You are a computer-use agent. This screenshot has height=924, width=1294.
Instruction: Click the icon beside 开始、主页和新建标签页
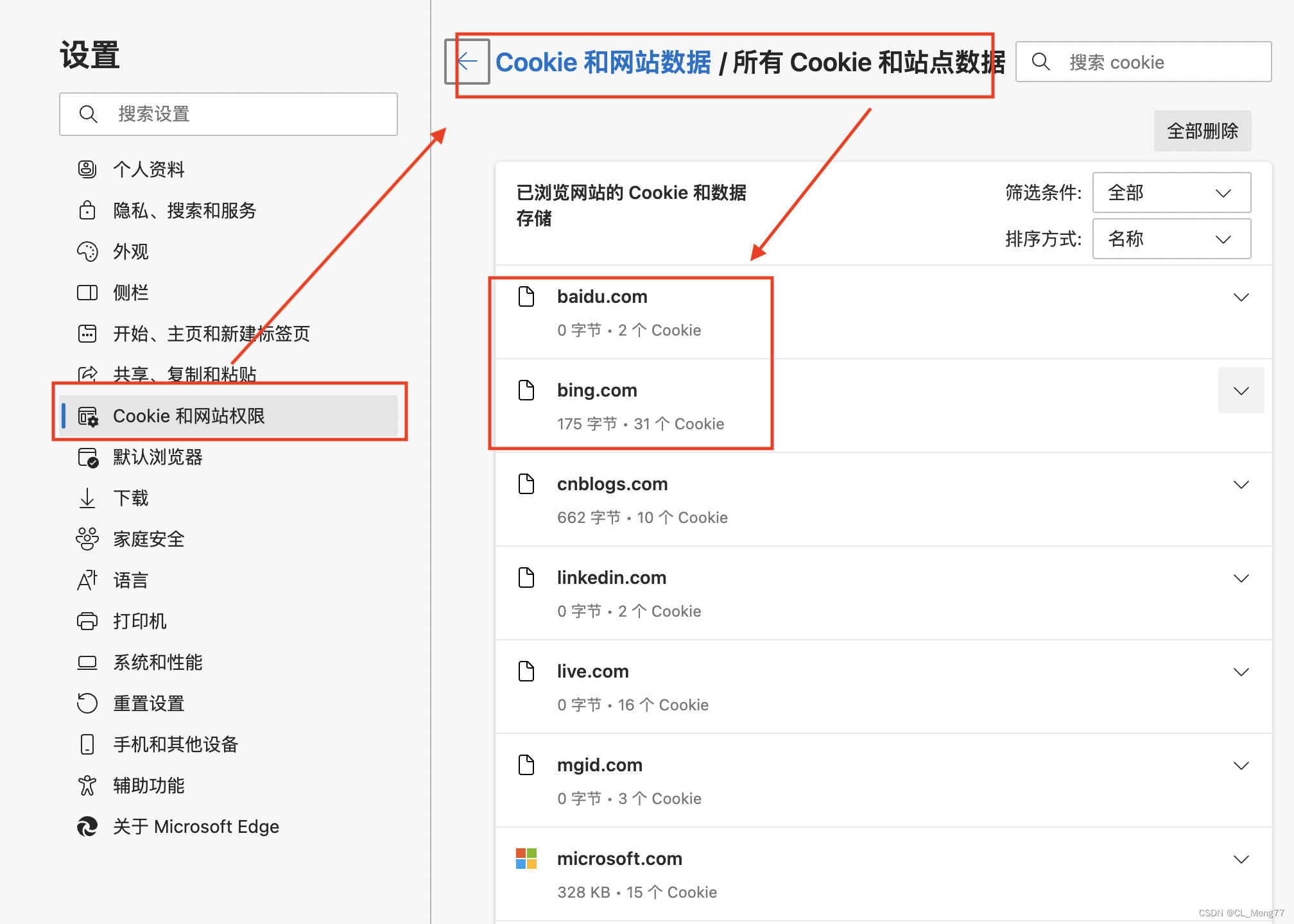pyautogui.click(x=87, y=334)
